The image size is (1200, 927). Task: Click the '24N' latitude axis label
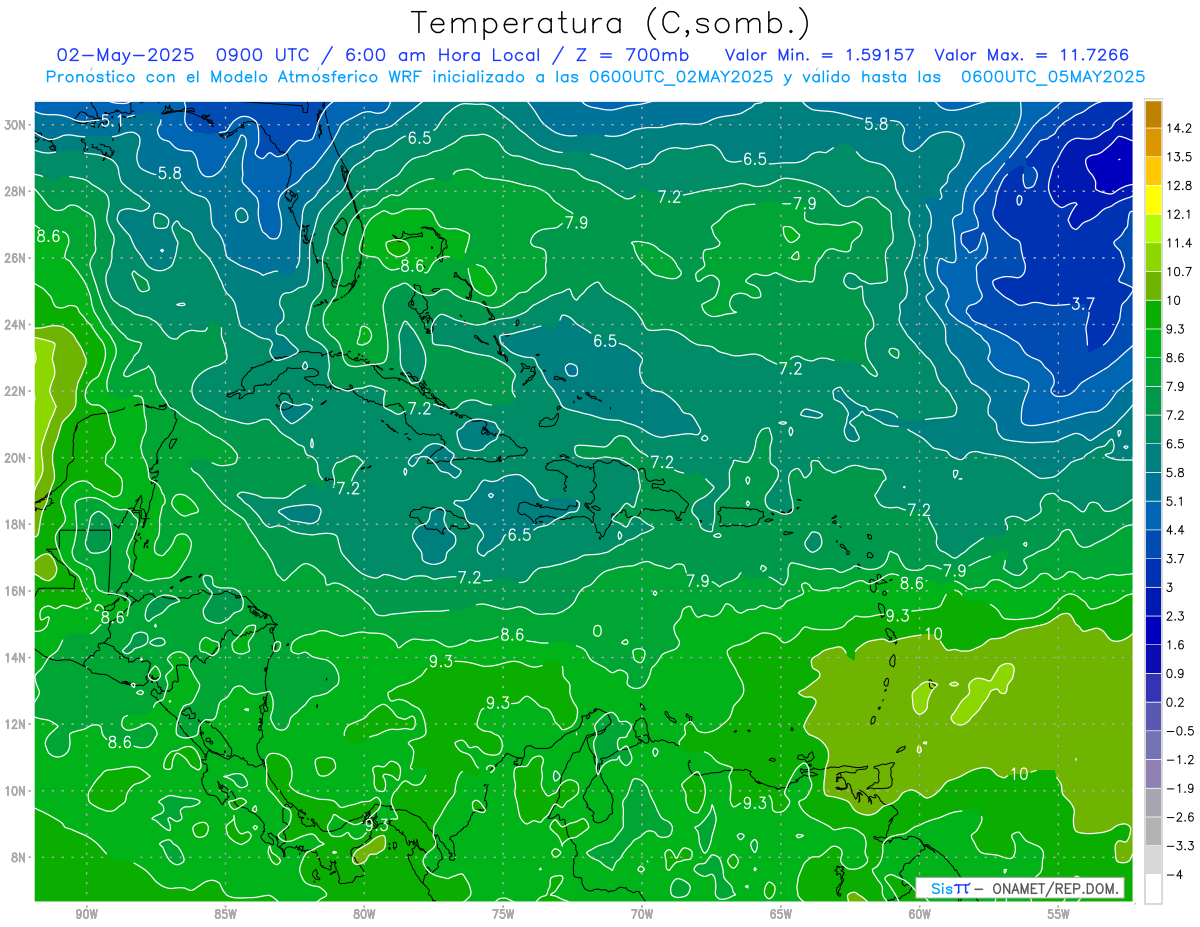tap(15, 324)
